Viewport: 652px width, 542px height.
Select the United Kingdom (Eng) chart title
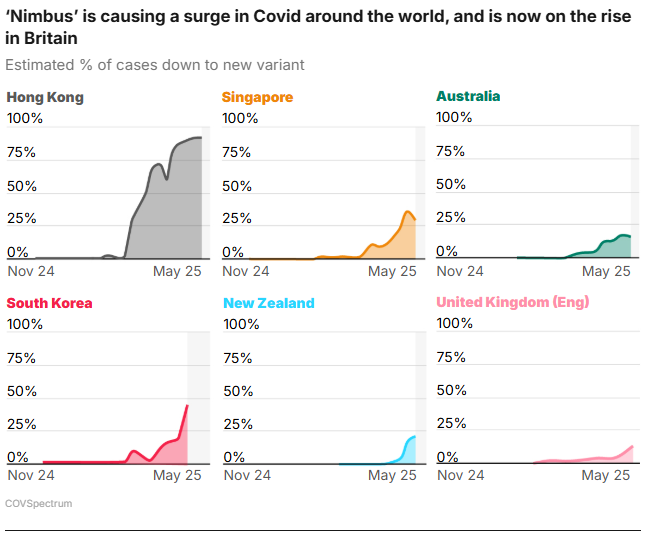[512, 302]
